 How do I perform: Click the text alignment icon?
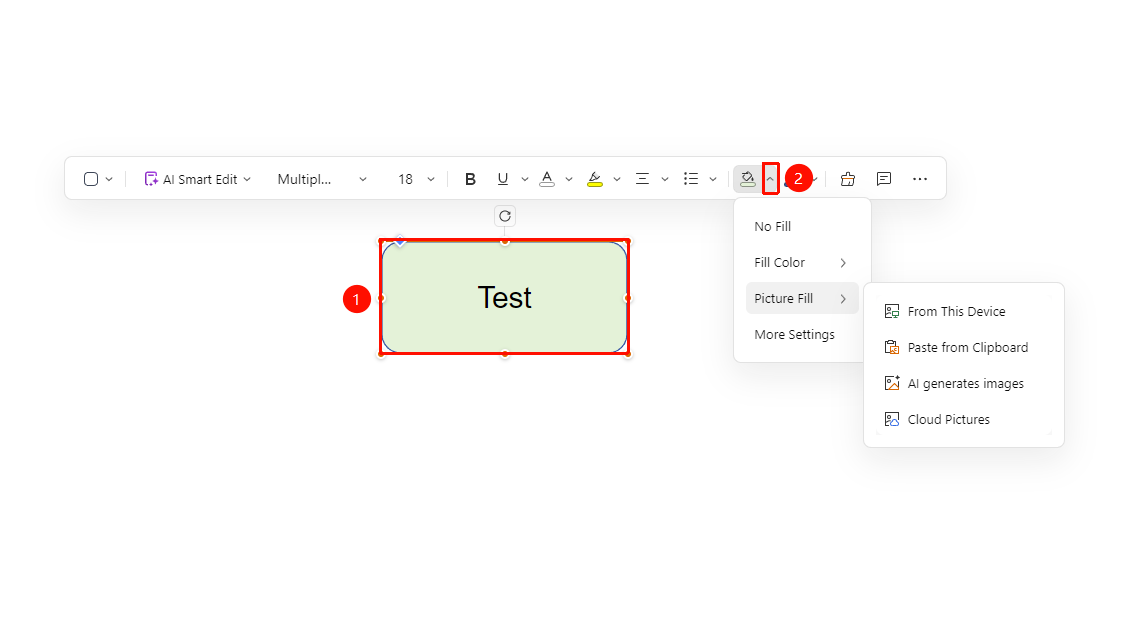tap(642, 179)
